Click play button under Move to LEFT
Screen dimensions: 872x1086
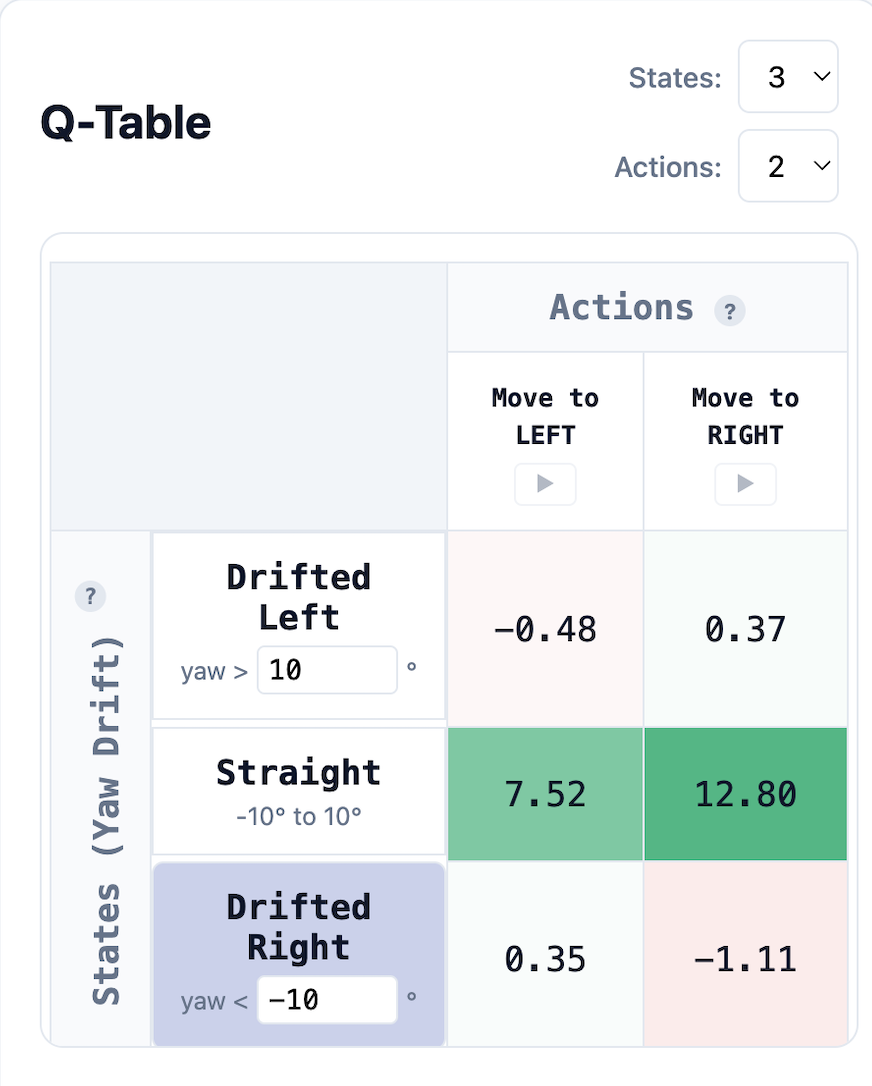(x=545, y=483)
